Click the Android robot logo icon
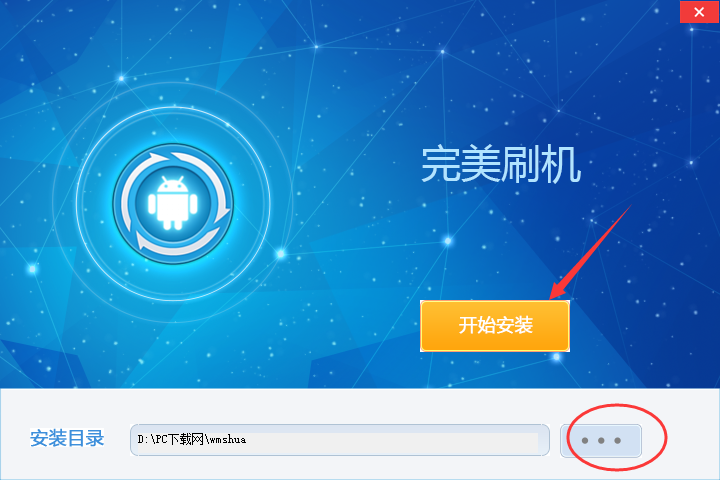720x480 pixels. tap(173, 203)
